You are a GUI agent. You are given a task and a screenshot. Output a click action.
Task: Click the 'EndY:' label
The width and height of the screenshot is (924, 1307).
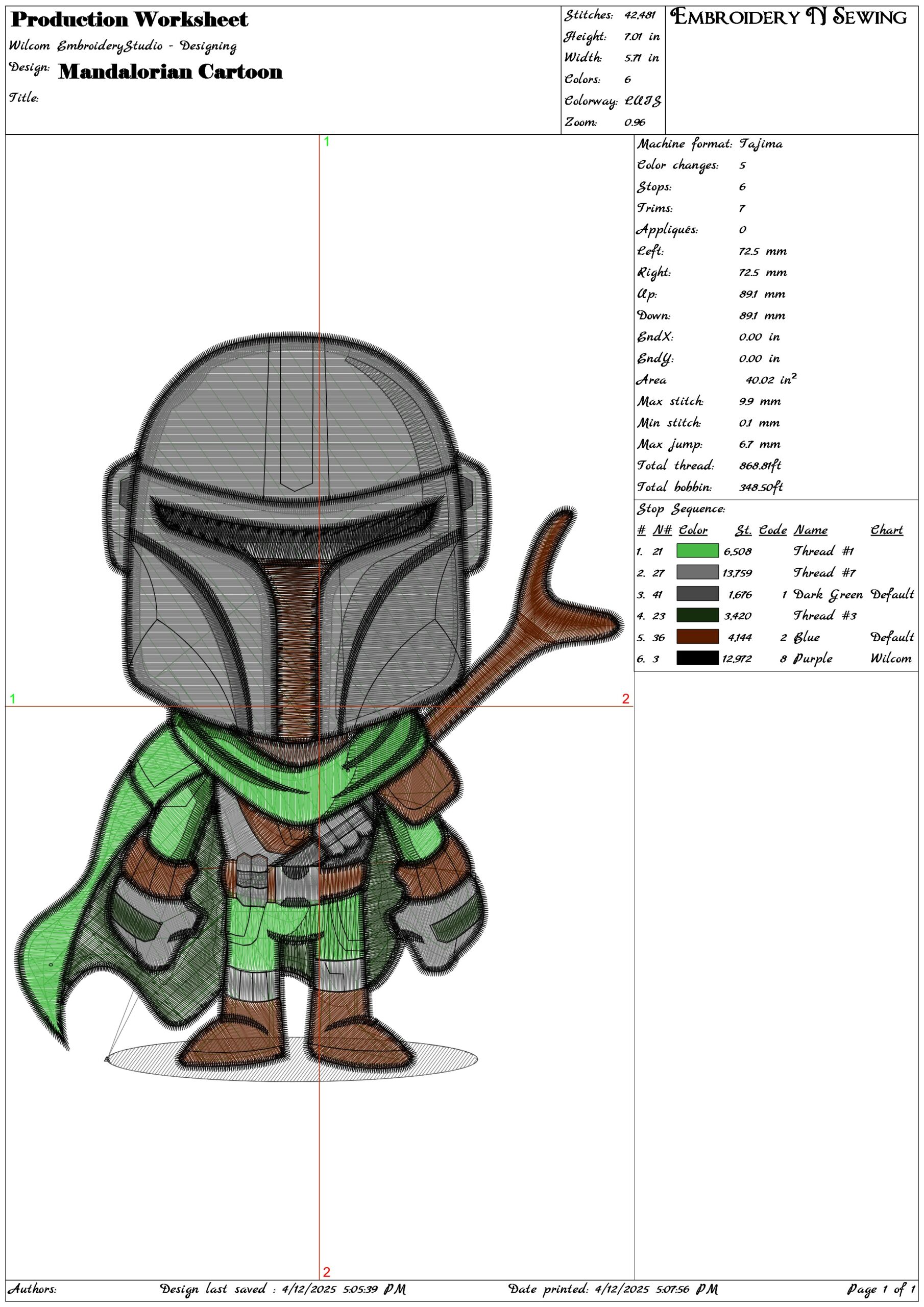(x=655, y=358)
